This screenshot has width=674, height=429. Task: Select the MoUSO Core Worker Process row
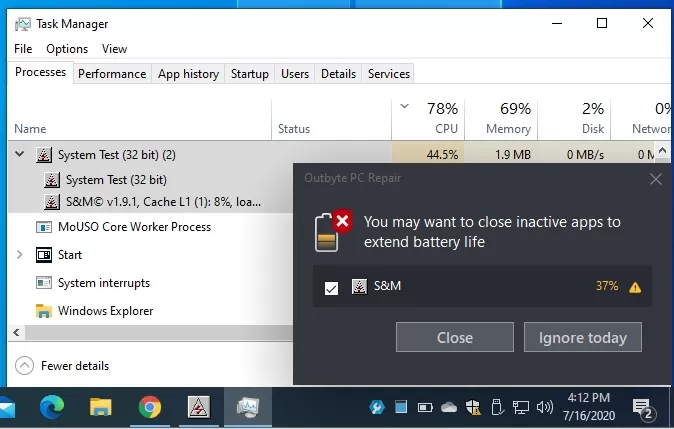150,227
